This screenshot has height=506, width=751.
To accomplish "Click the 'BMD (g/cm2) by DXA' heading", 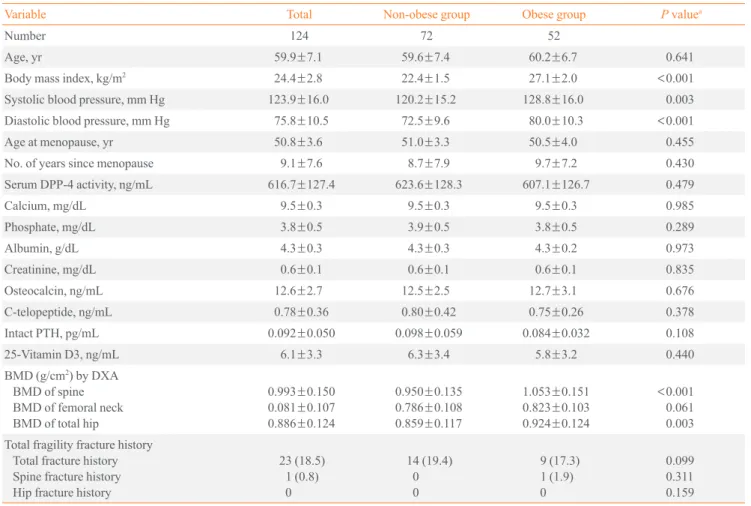I will coord(61,376).
